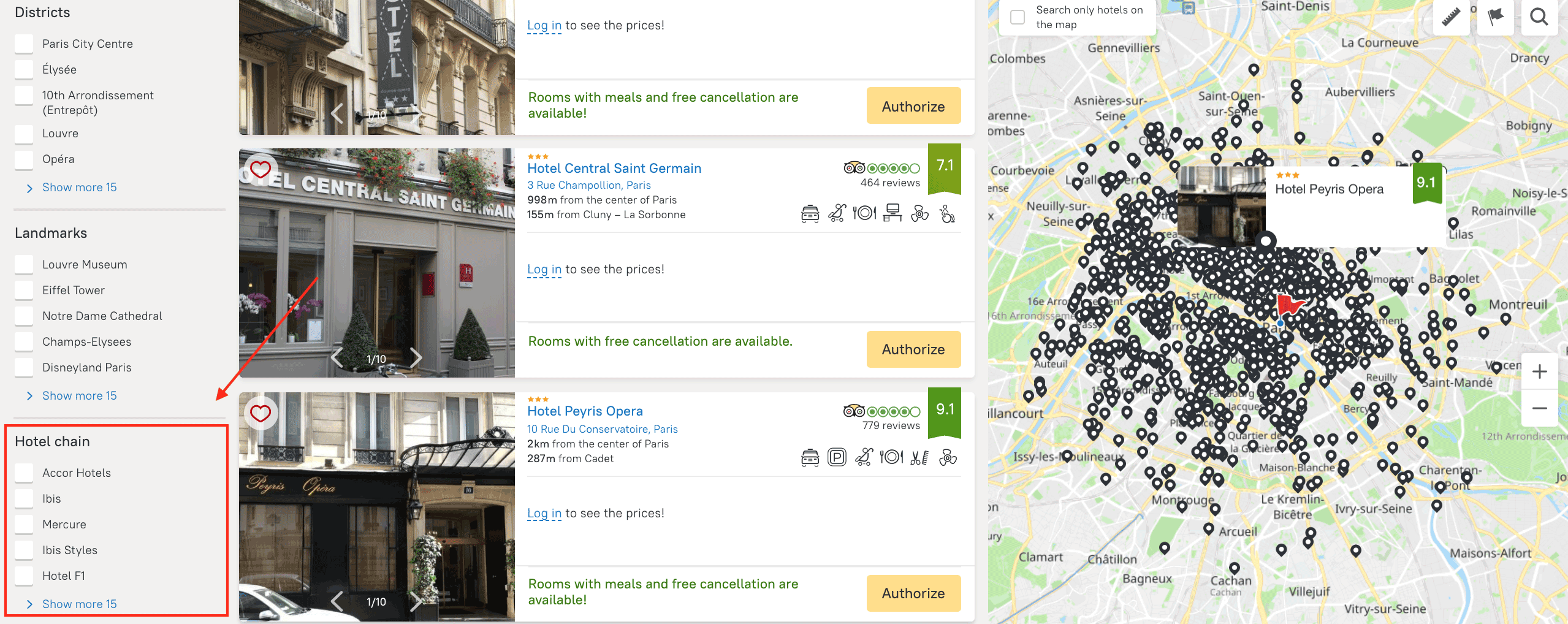Select the Paris City Centre district
The image size is (1568, 624).
pos(25,44)
